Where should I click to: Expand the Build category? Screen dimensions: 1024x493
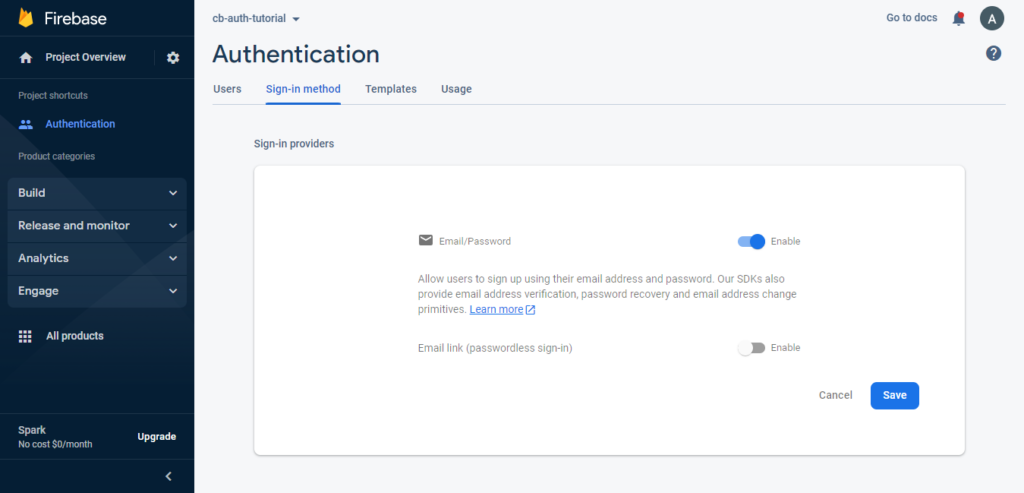pyautogui.click(x=97, y=193)
